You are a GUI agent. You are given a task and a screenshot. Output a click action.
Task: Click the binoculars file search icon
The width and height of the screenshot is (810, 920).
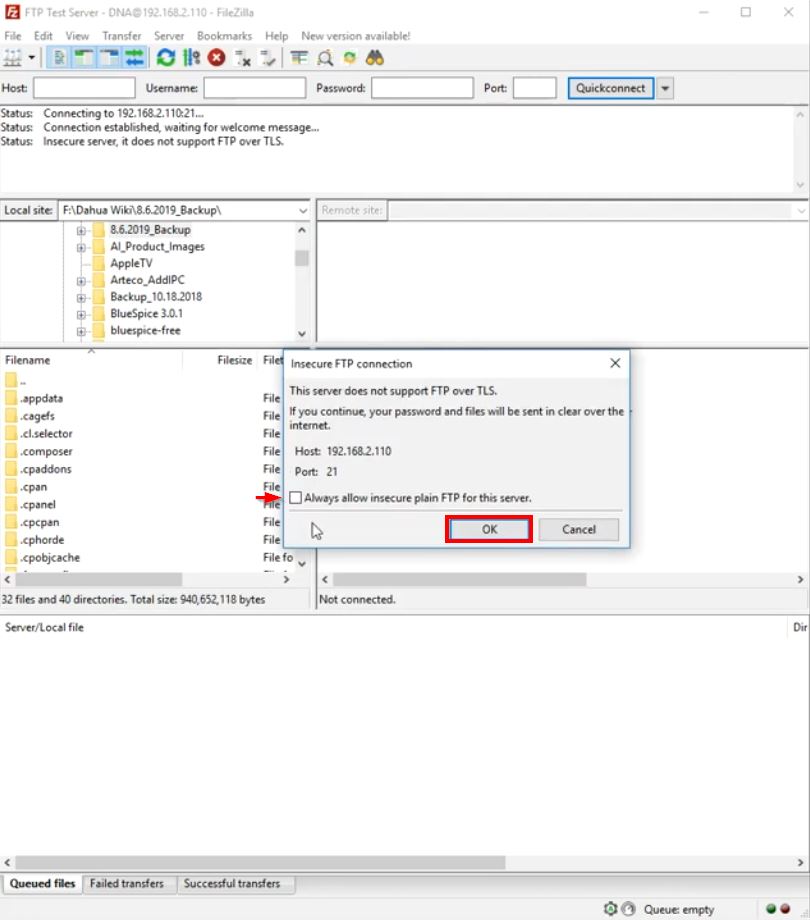(375, 58)
